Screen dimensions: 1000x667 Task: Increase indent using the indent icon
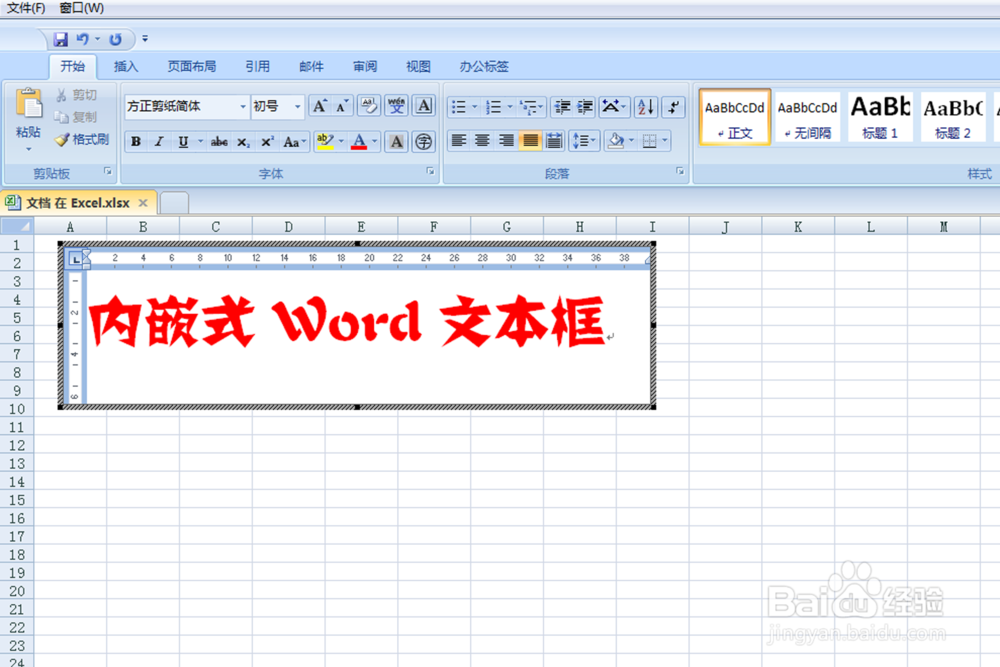tap(585, 107)
